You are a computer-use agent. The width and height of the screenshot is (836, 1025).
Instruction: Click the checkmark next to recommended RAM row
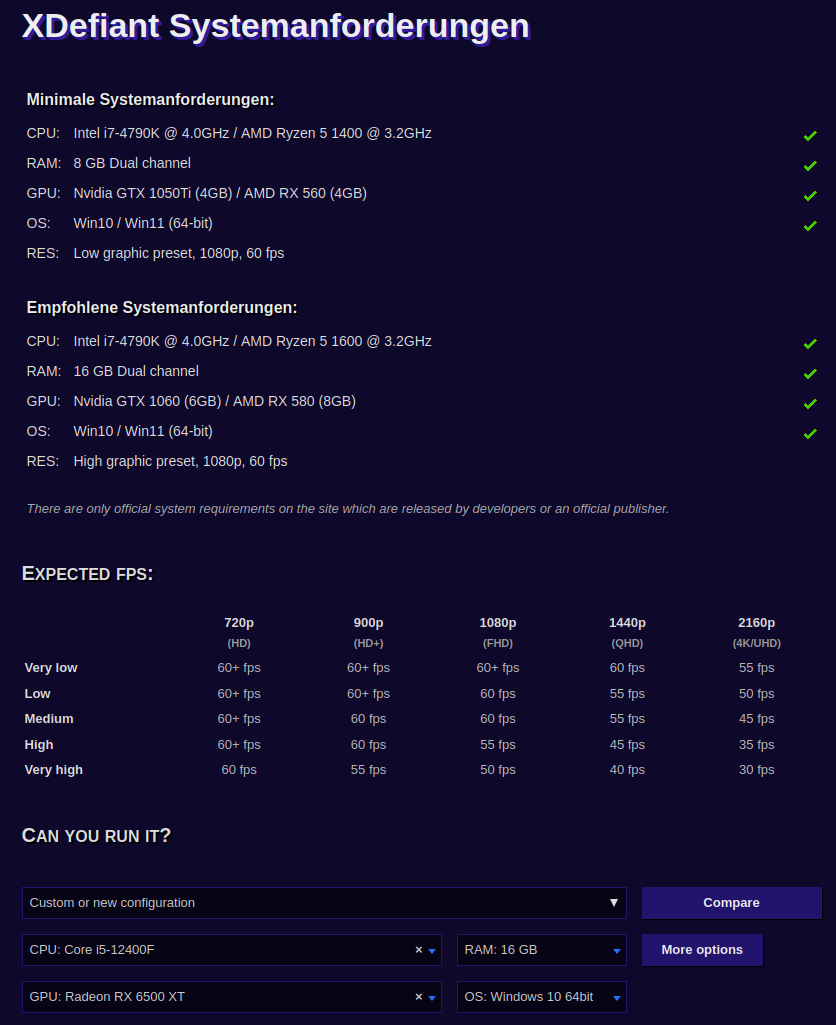tap(810, 373)
